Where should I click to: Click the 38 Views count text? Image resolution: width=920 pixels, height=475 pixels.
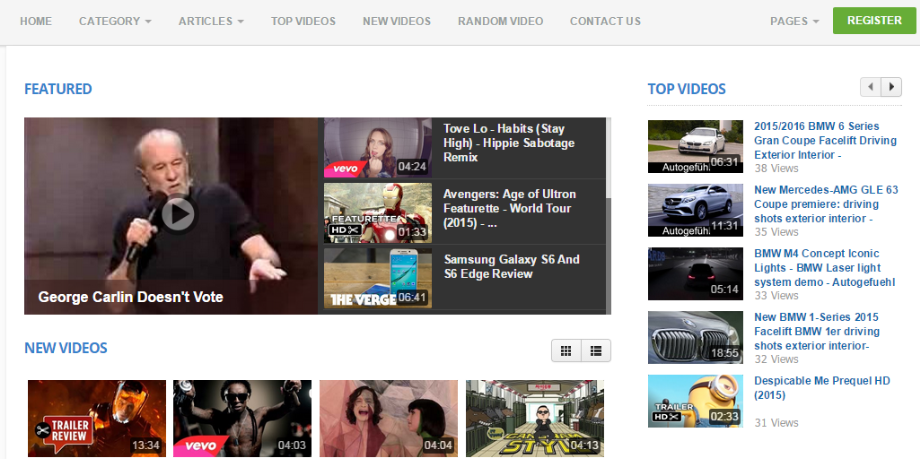pos(776,168)
